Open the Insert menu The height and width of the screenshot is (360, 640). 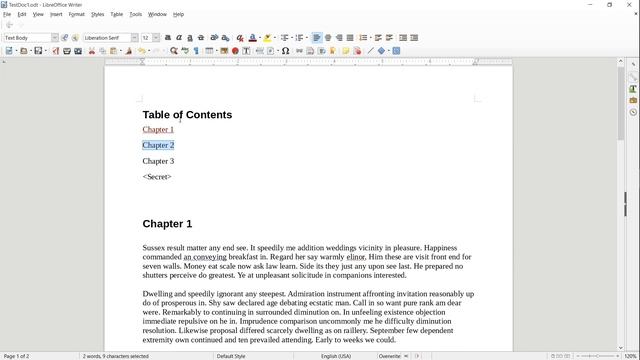coord(56,14)
